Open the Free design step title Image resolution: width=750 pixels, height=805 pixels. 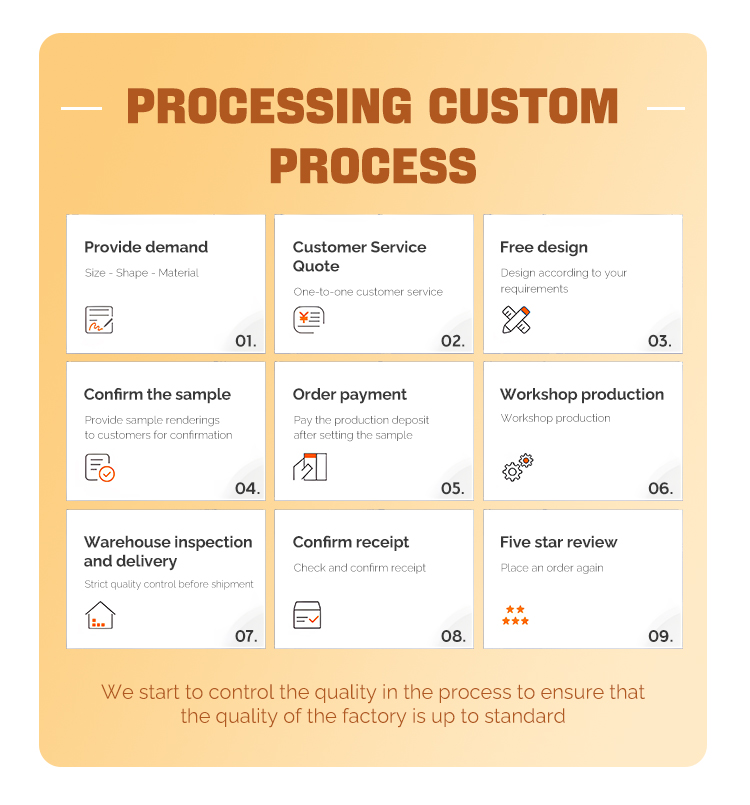click(544, 247)
